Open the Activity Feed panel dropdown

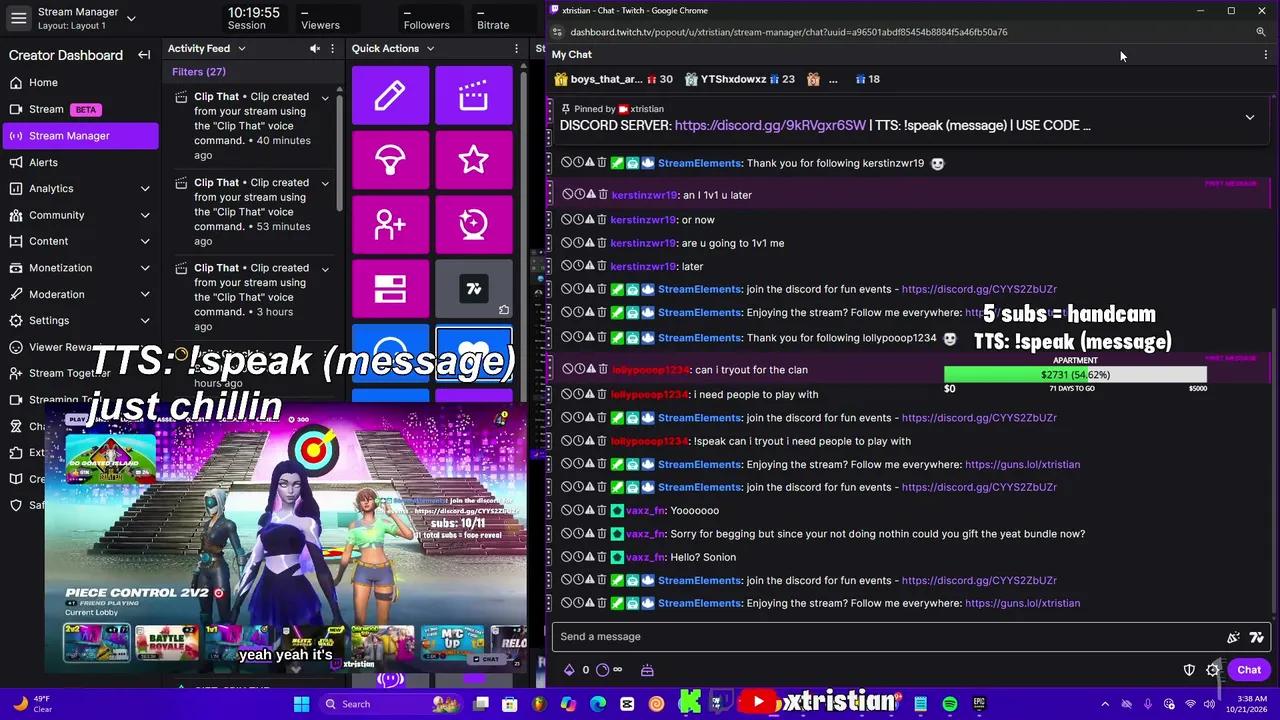tap(242, 48)
